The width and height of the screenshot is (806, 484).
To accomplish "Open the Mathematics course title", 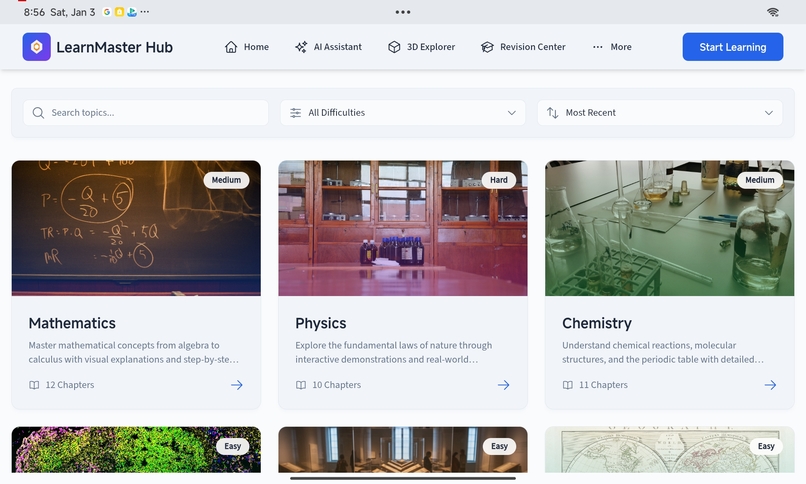I will click(x=72, y=323).
